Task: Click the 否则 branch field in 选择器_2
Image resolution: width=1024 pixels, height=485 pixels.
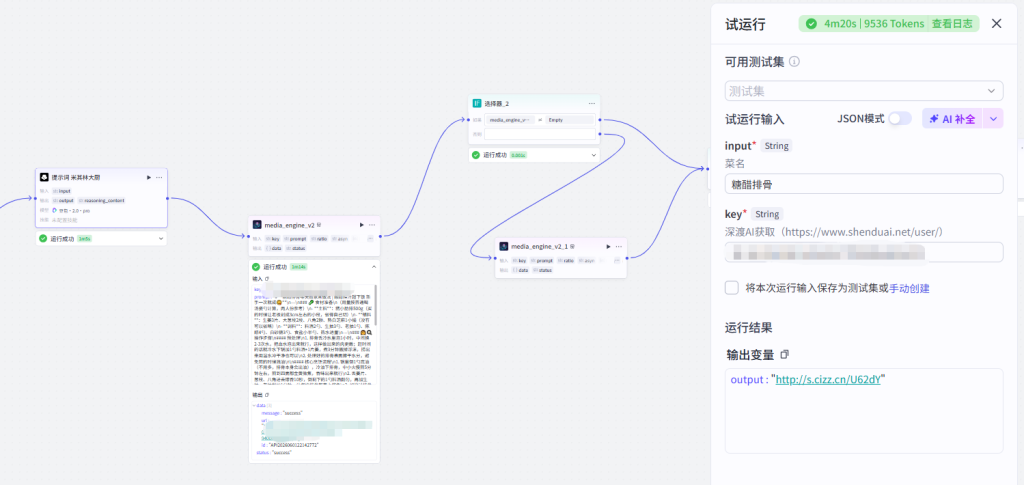Action: [x=541, y=134]
